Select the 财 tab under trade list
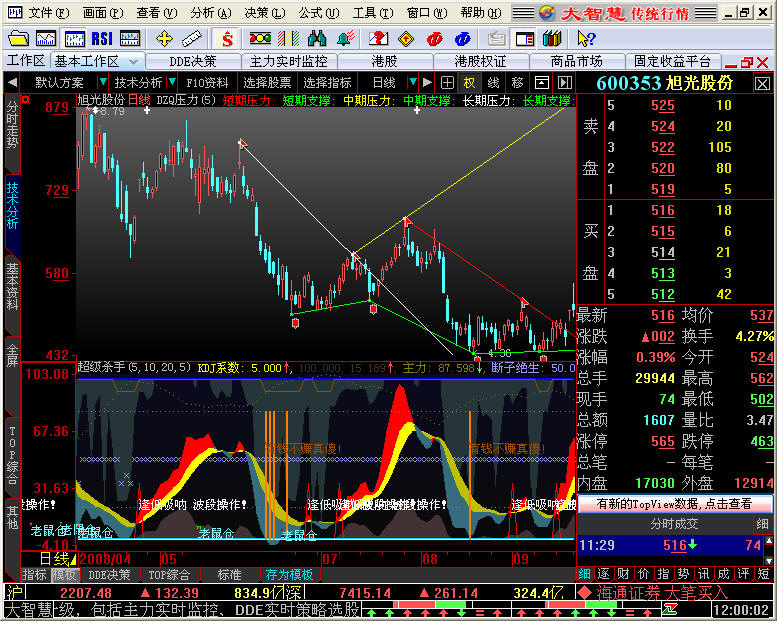Image resolution: width=777 pixels, height=621 pixels. click(623, 574)
